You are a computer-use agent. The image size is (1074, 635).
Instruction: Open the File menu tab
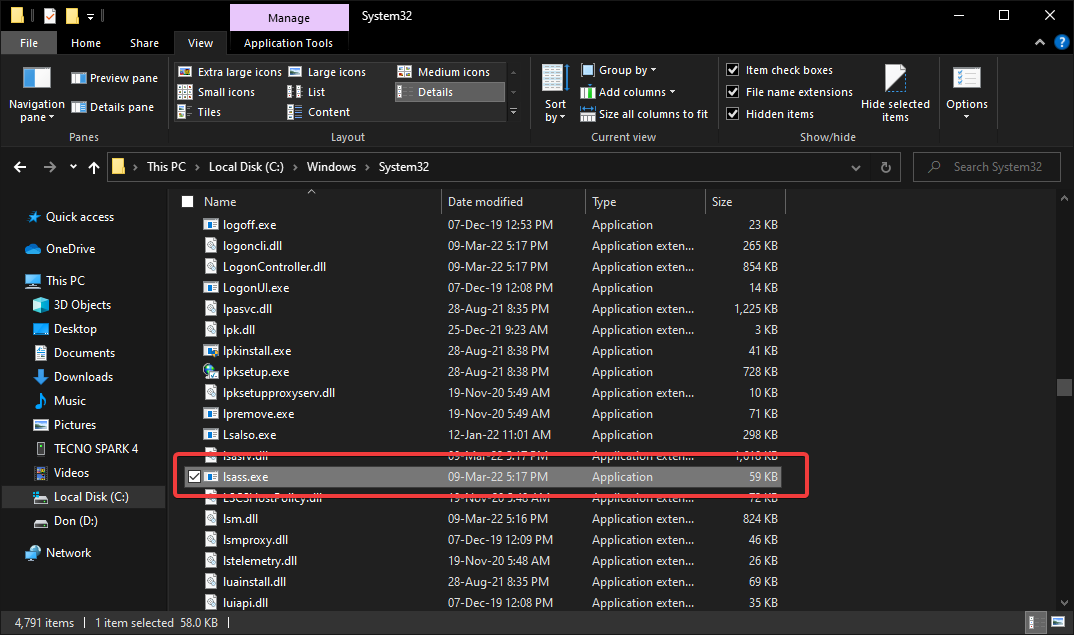(29, 43)
